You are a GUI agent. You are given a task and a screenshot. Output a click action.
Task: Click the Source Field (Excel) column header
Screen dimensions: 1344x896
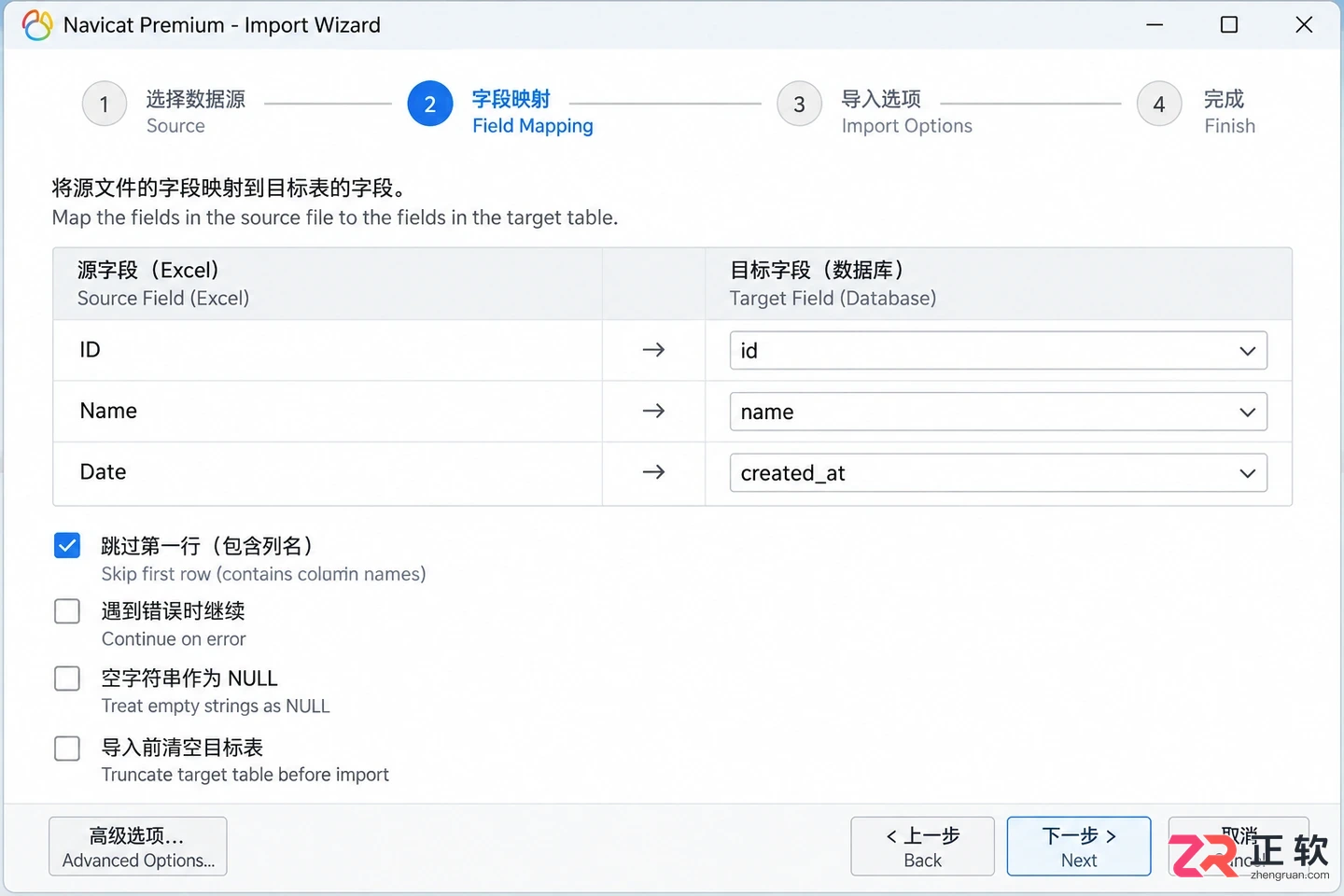click(x=328, y=284)
